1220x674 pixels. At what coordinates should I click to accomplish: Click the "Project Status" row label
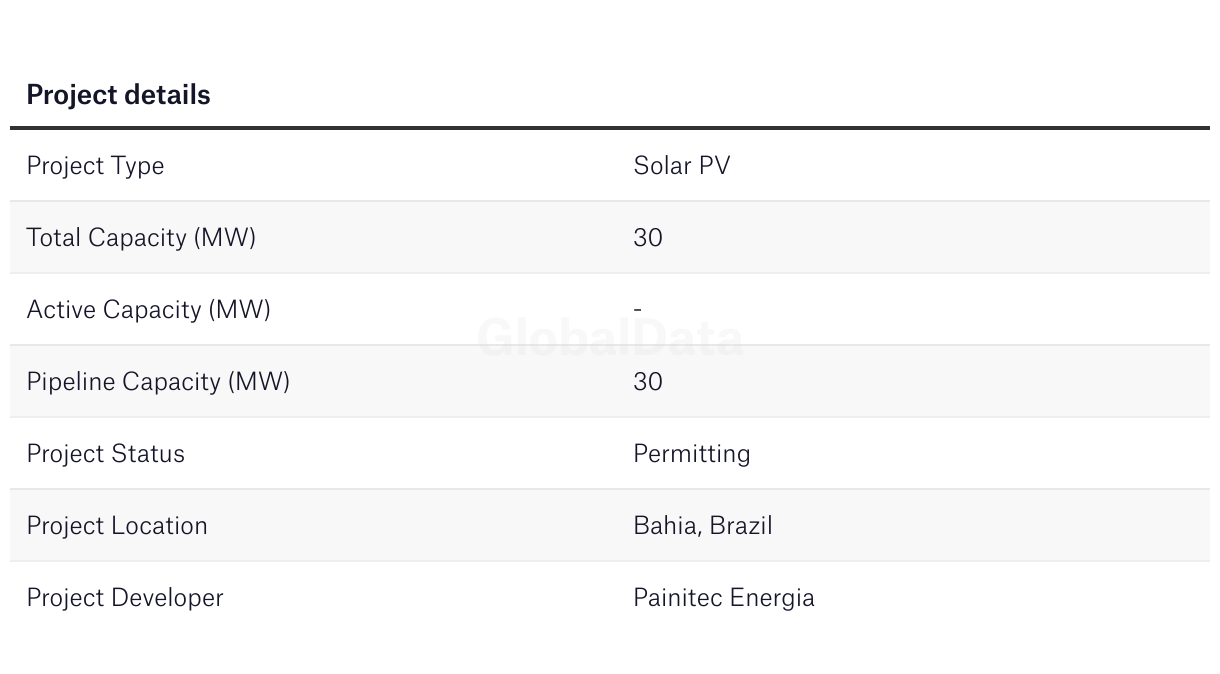105,454
